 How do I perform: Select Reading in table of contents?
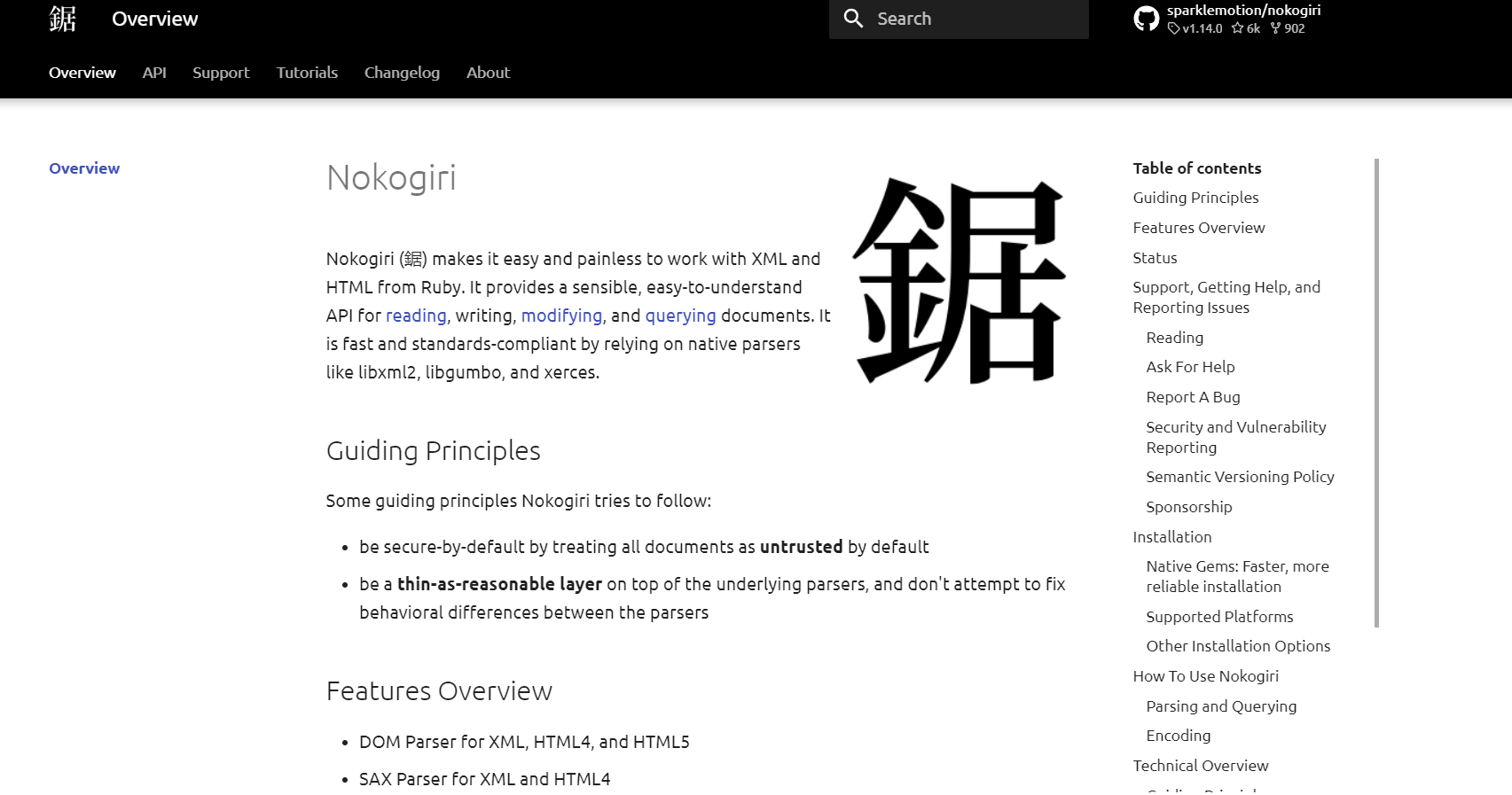(1174, 338)
